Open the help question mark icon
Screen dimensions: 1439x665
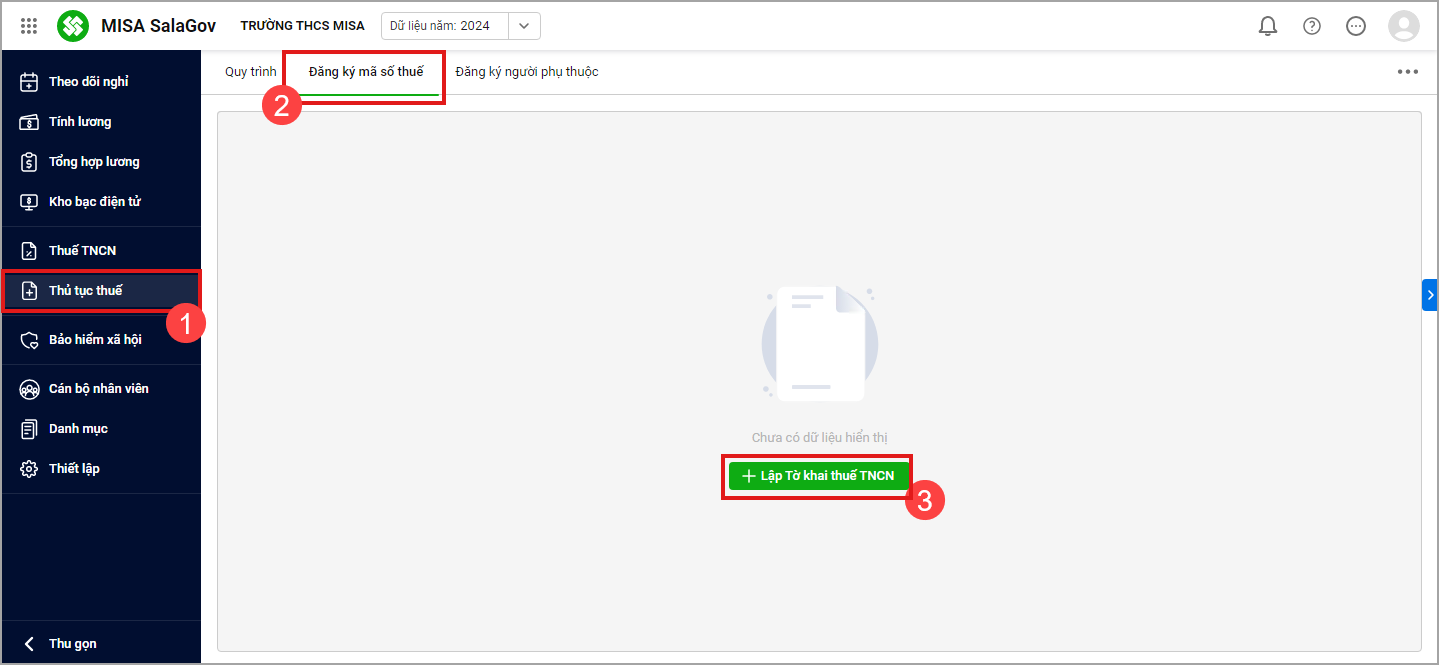[1311, 26]
